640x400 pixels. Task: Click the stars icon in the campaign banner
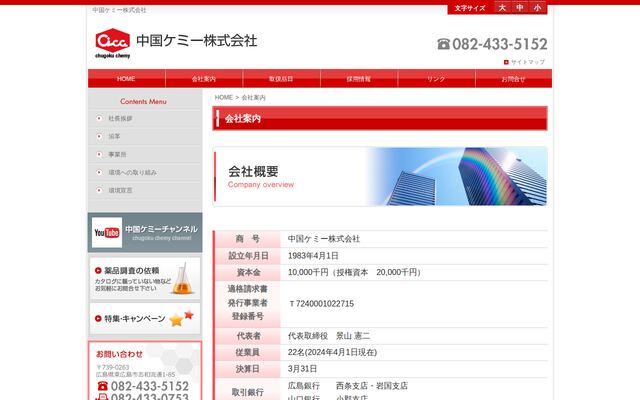click(x=181, y=318)
